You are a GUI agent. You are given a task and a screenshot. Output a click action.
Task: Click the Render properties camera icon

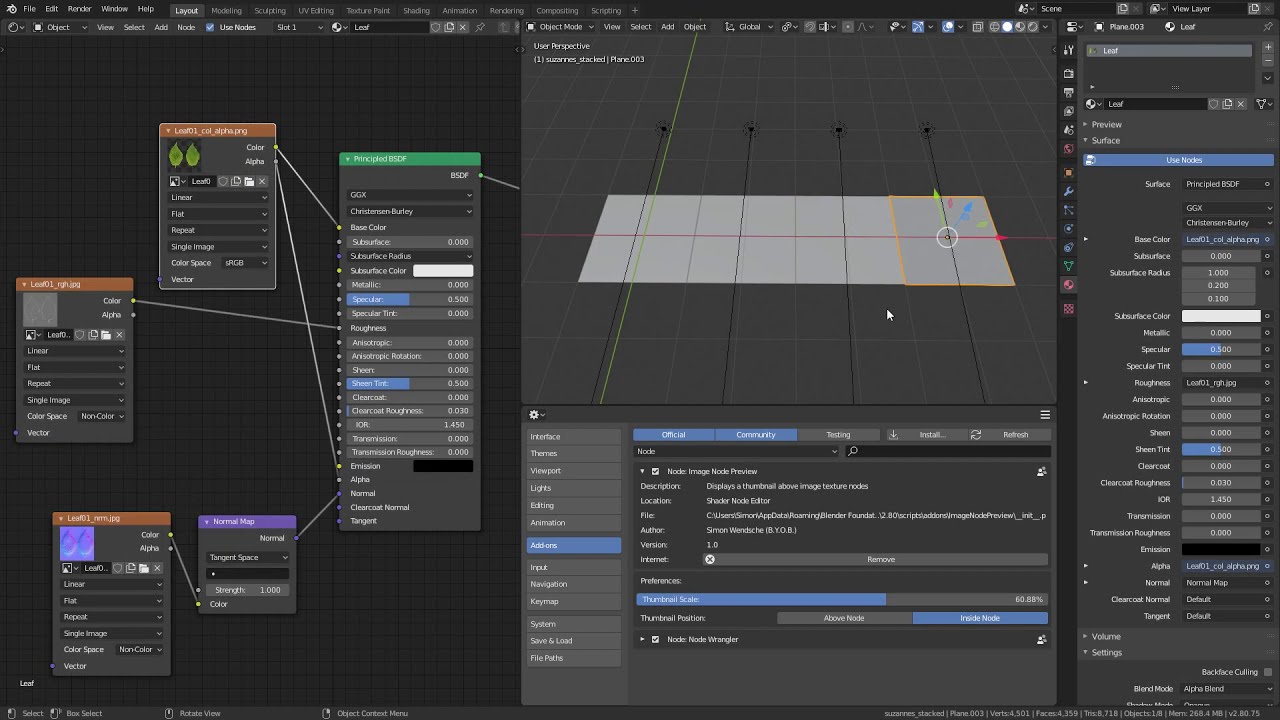click(1068, 73)
